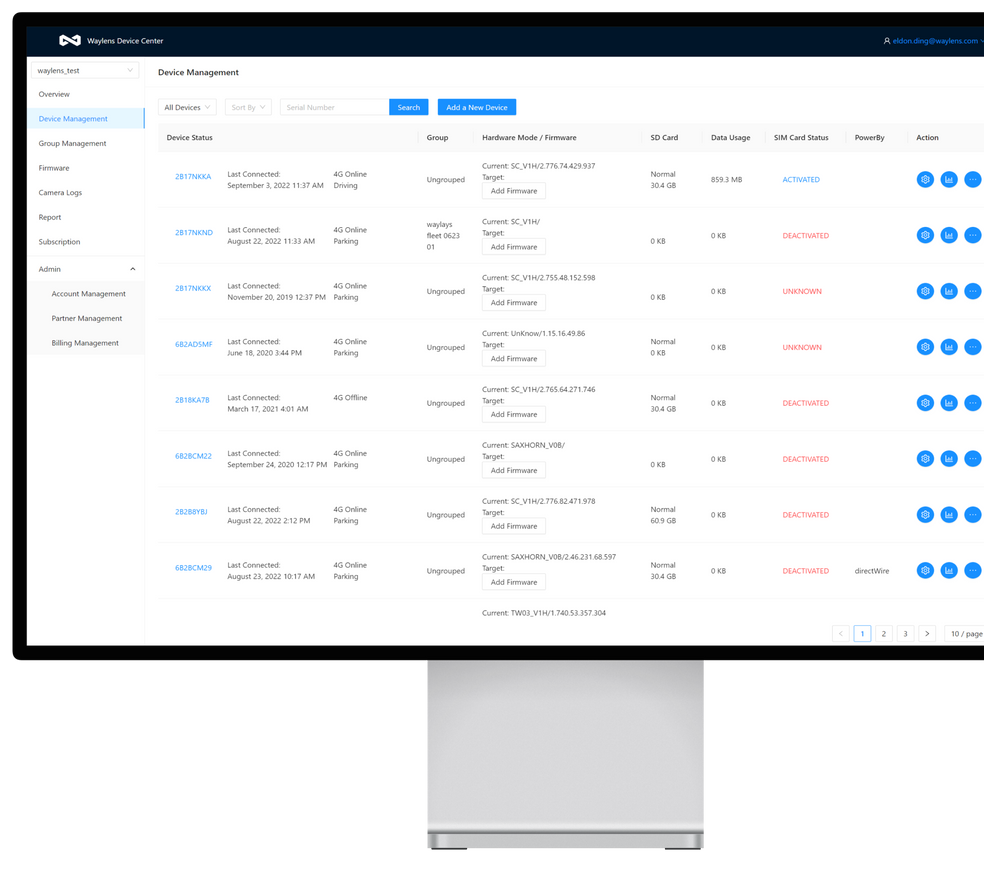View usage chart for device 2B2B8YBJ
Viewport: 984px width, 870px height.
coord(949,515)
